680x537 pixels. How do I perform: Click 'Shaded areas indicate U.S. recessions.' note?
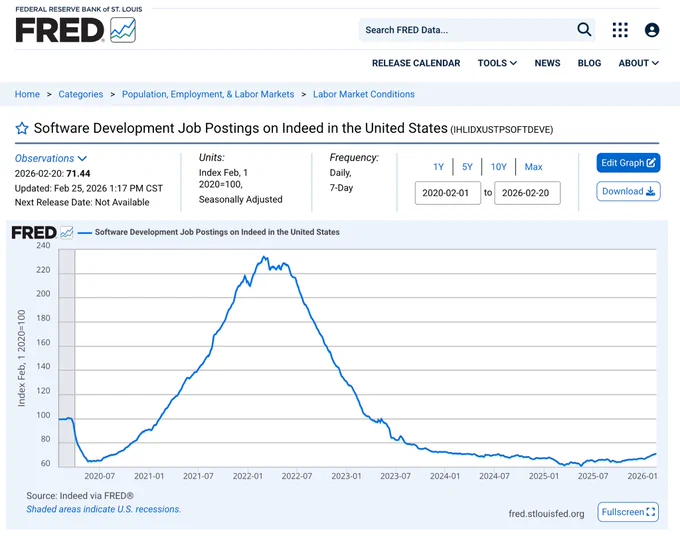[x=104, y=509]
